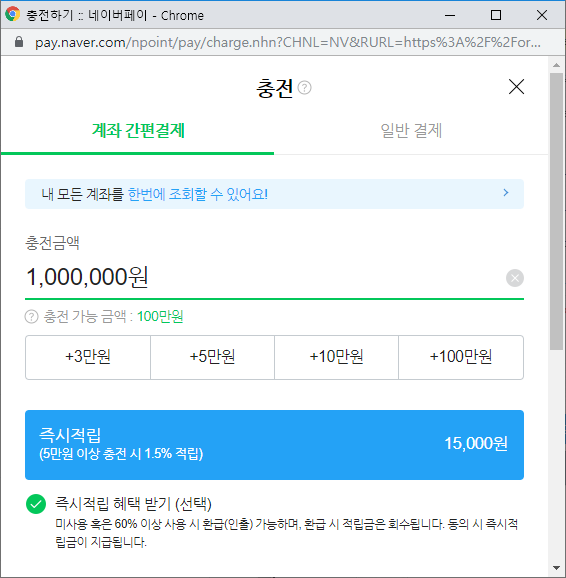Add 5만원 with the +5만원 button
The width and height of the screenshot is (566, 578).
click(212, 357)
